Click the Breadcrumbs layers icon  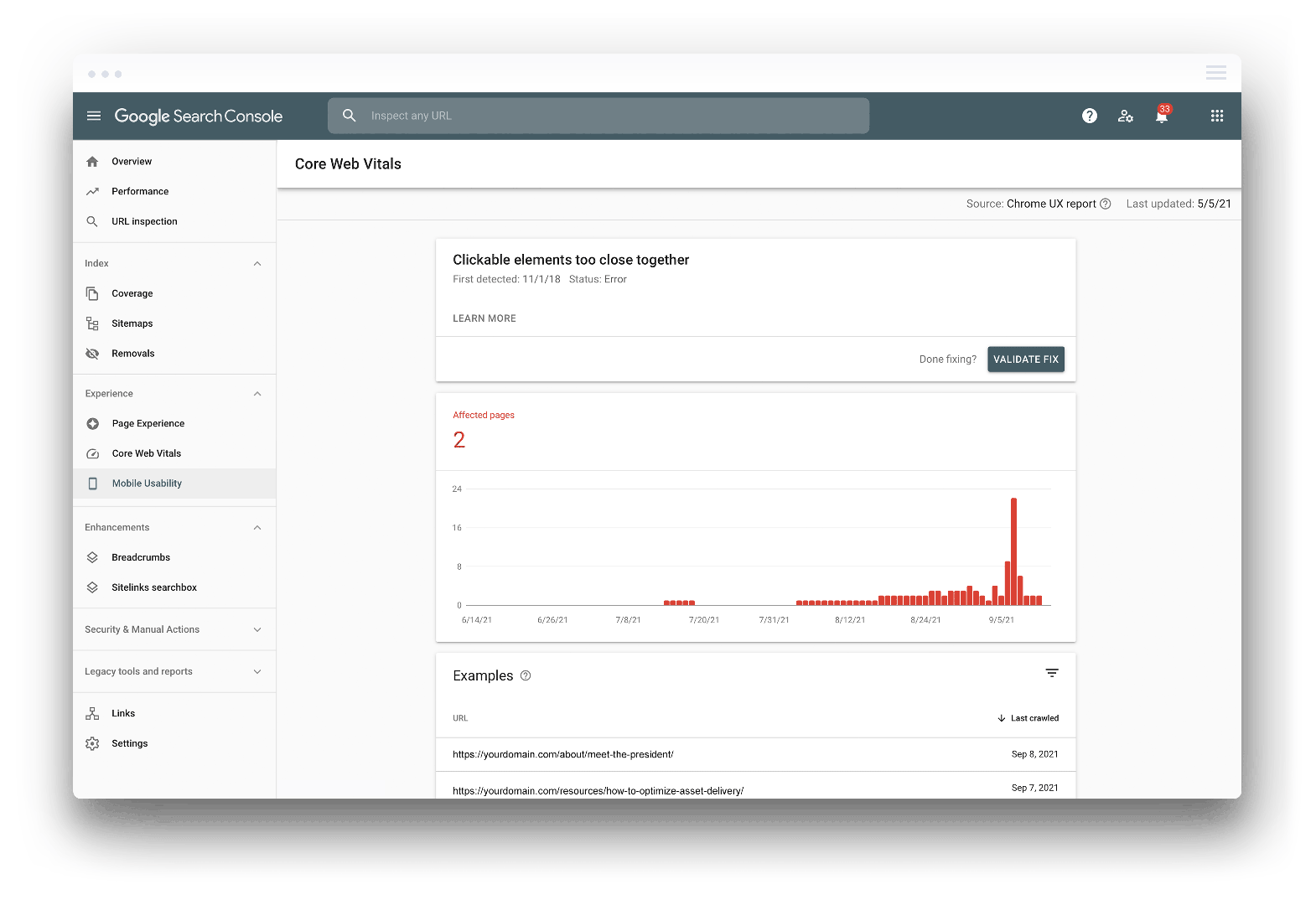coord(92,557)
